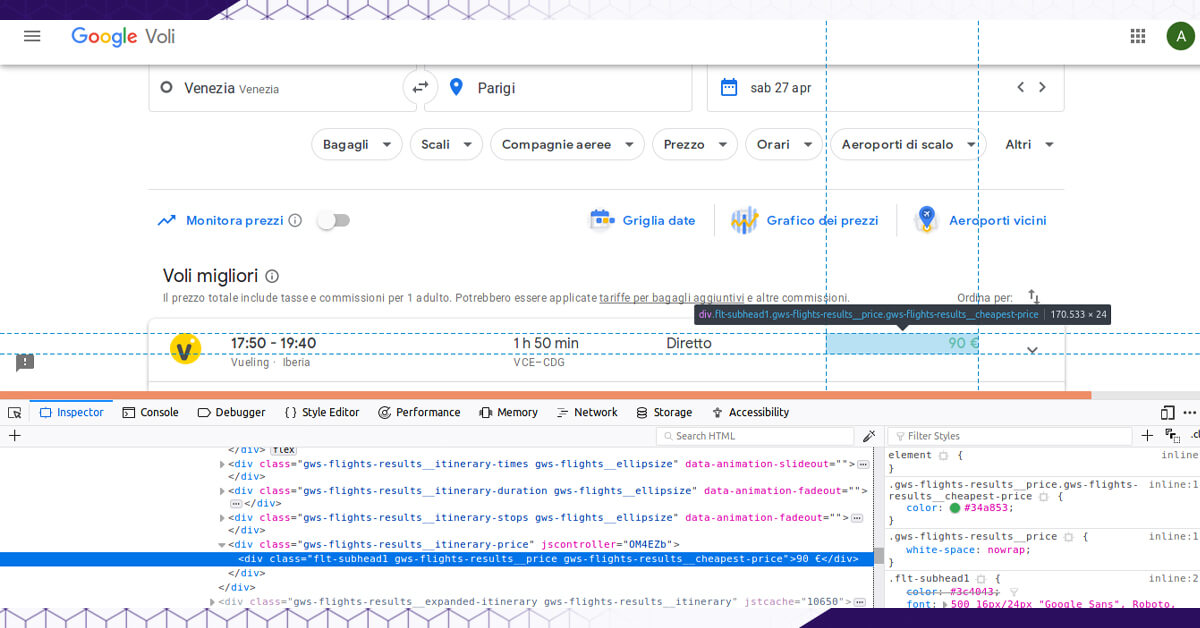The height and width of the screenshot is (628, 1200).
Task: Open devtools more options menu
Action: click(1189, 412)
